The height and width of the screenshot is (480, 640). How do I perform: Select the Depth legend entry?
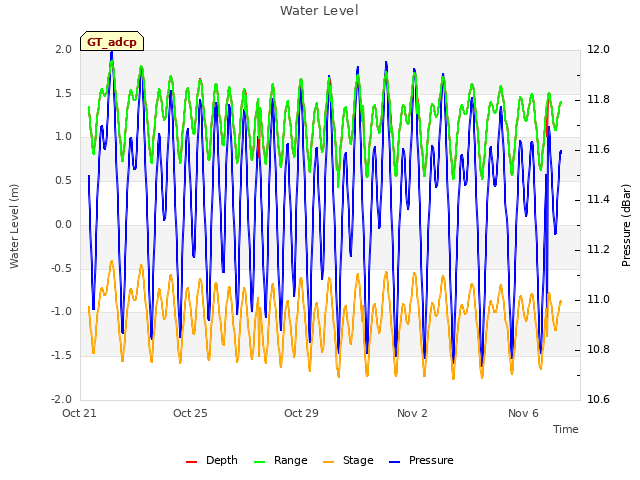pos(212,460)
